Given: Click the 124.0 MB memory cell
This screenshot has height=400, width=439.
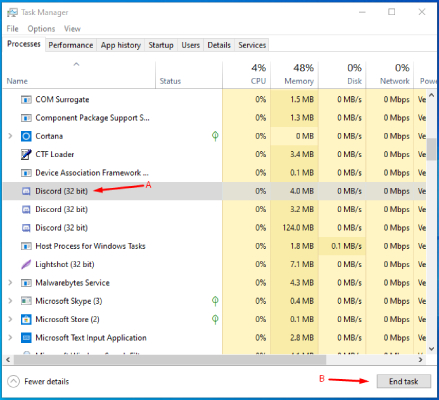Looking at the screenshot, I should pyautogui.click(x=294, y=228).
